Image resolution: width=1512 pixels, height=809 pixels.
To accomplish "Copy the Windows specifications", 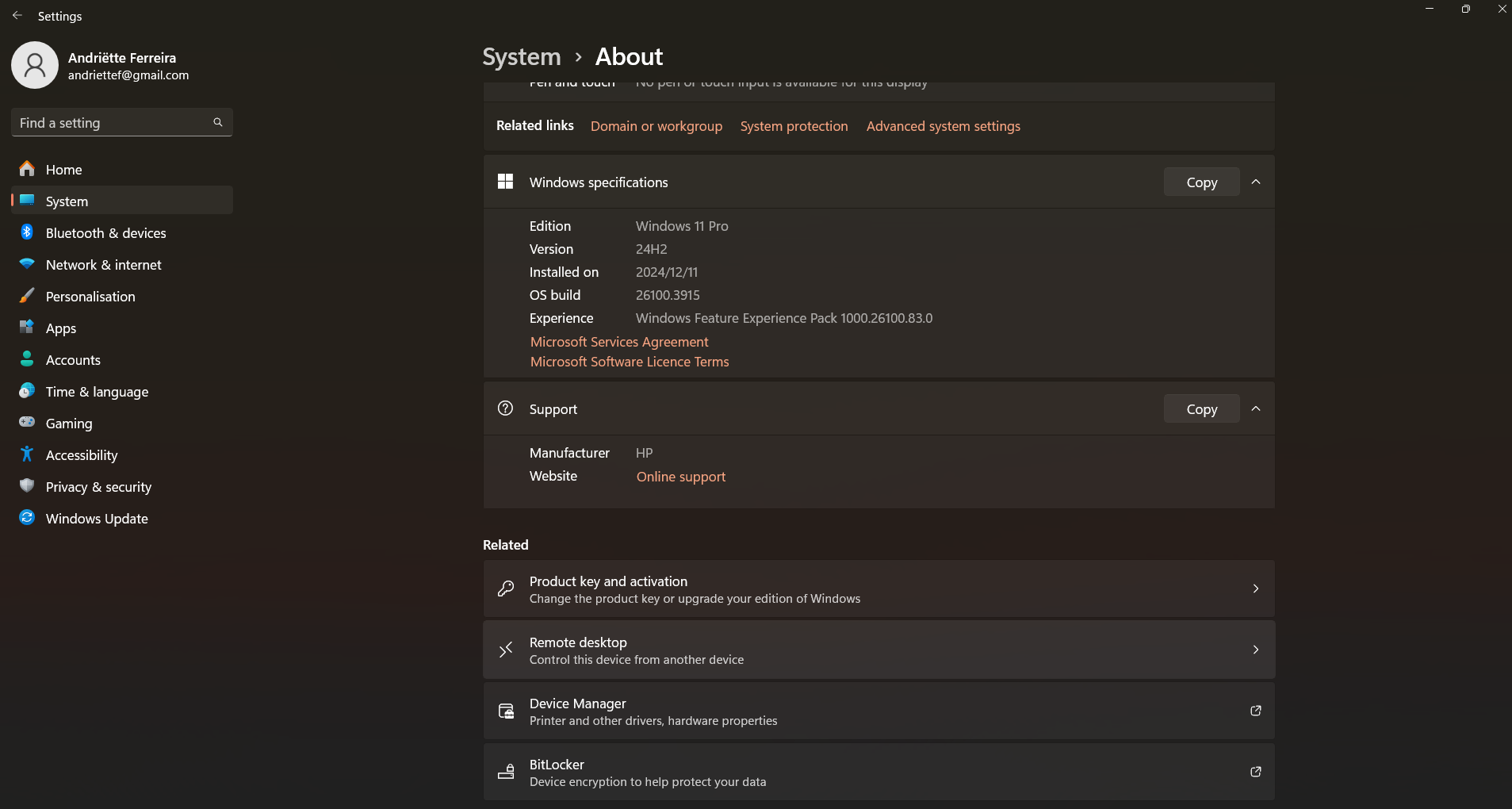I will [1202, 182].
